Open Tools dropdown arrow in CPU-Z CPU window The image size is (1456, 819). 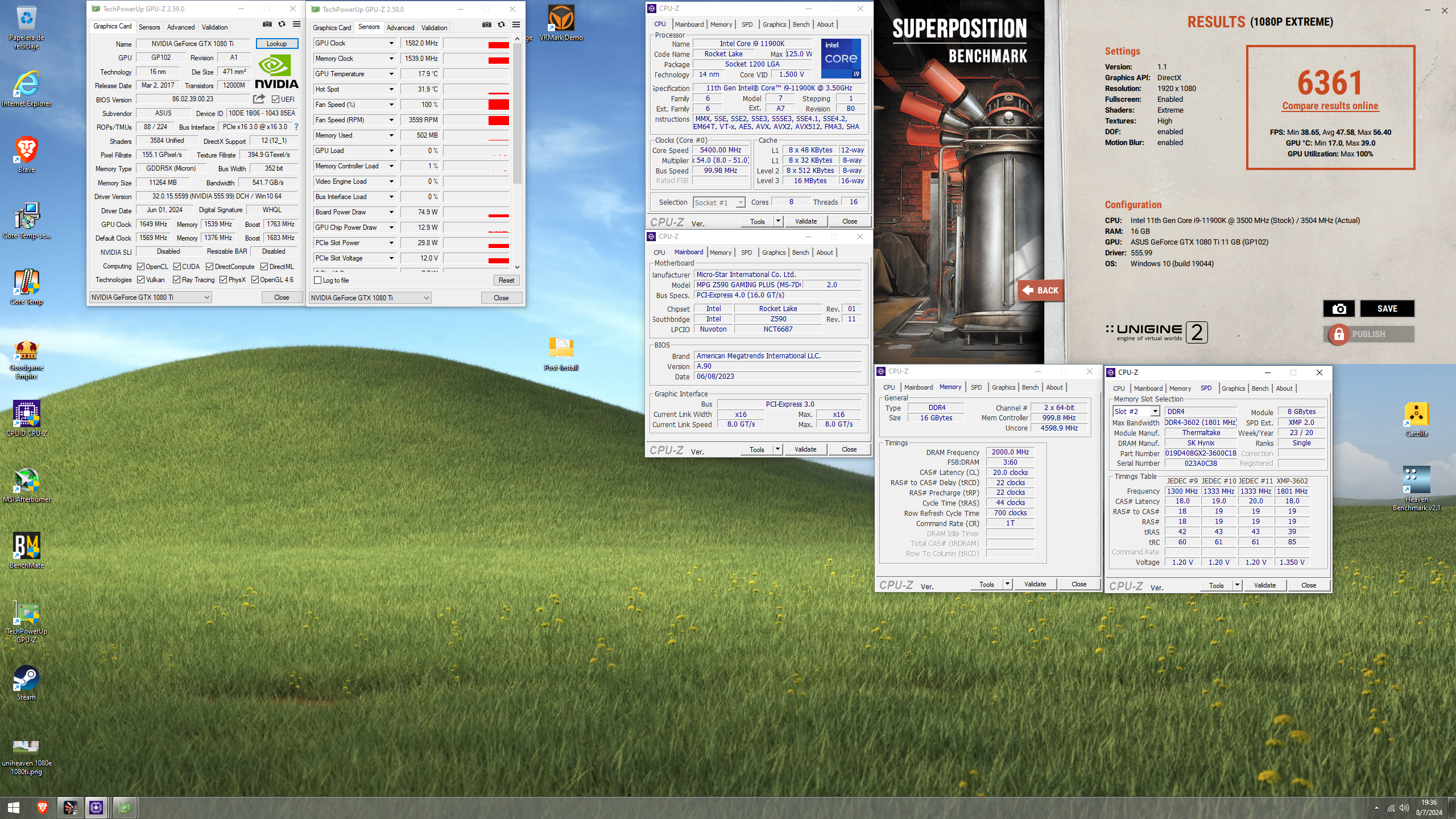click(x=778, y=221)
